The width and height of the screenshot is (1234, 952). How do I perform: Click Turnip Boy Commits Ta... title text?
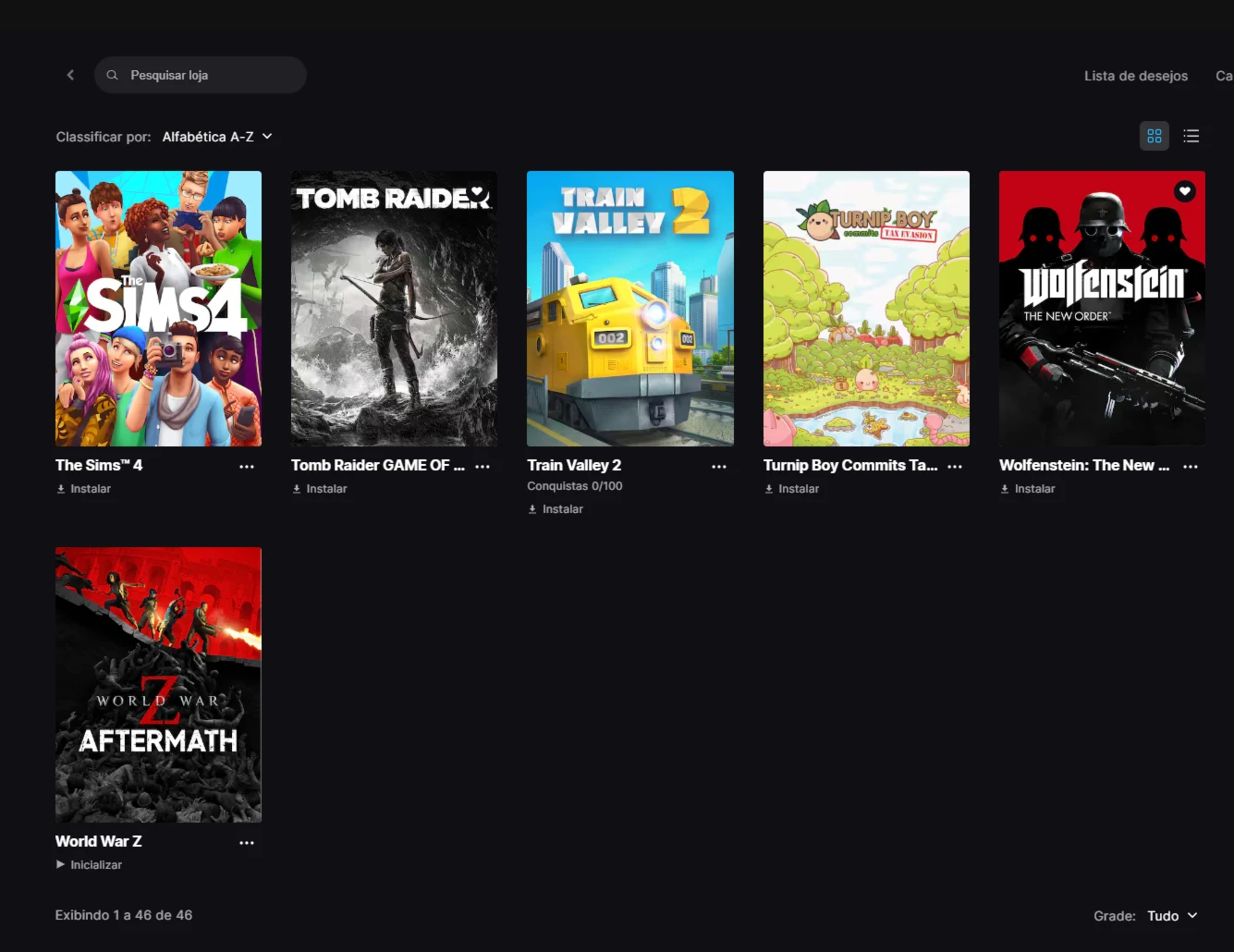coord(850,466)
